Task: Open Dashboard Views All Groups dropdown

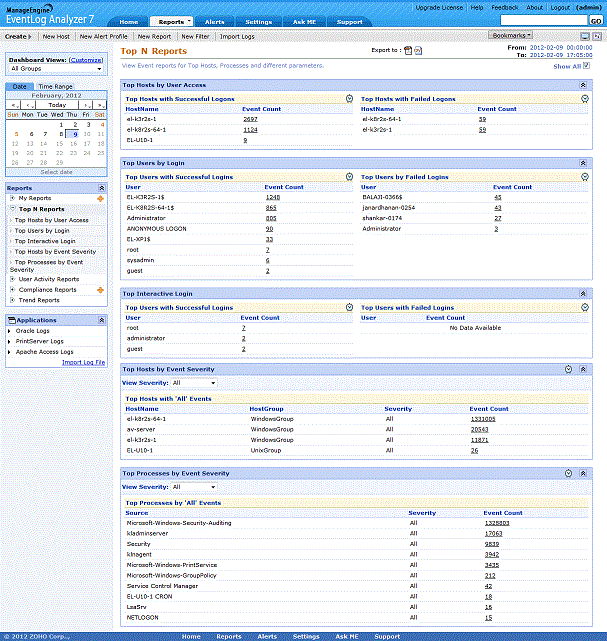Action: coord(55,69)
